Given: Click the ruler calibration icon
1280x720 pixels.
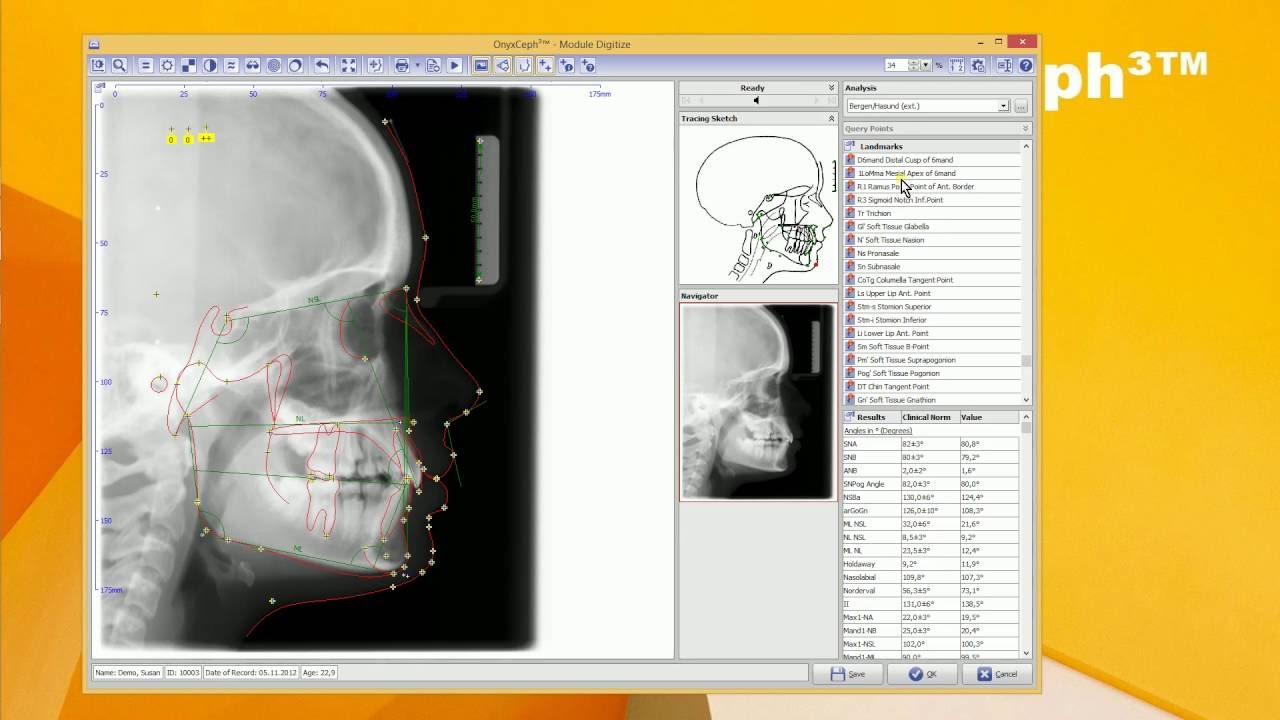Looking at the screenshot, I should click(957, 65).
